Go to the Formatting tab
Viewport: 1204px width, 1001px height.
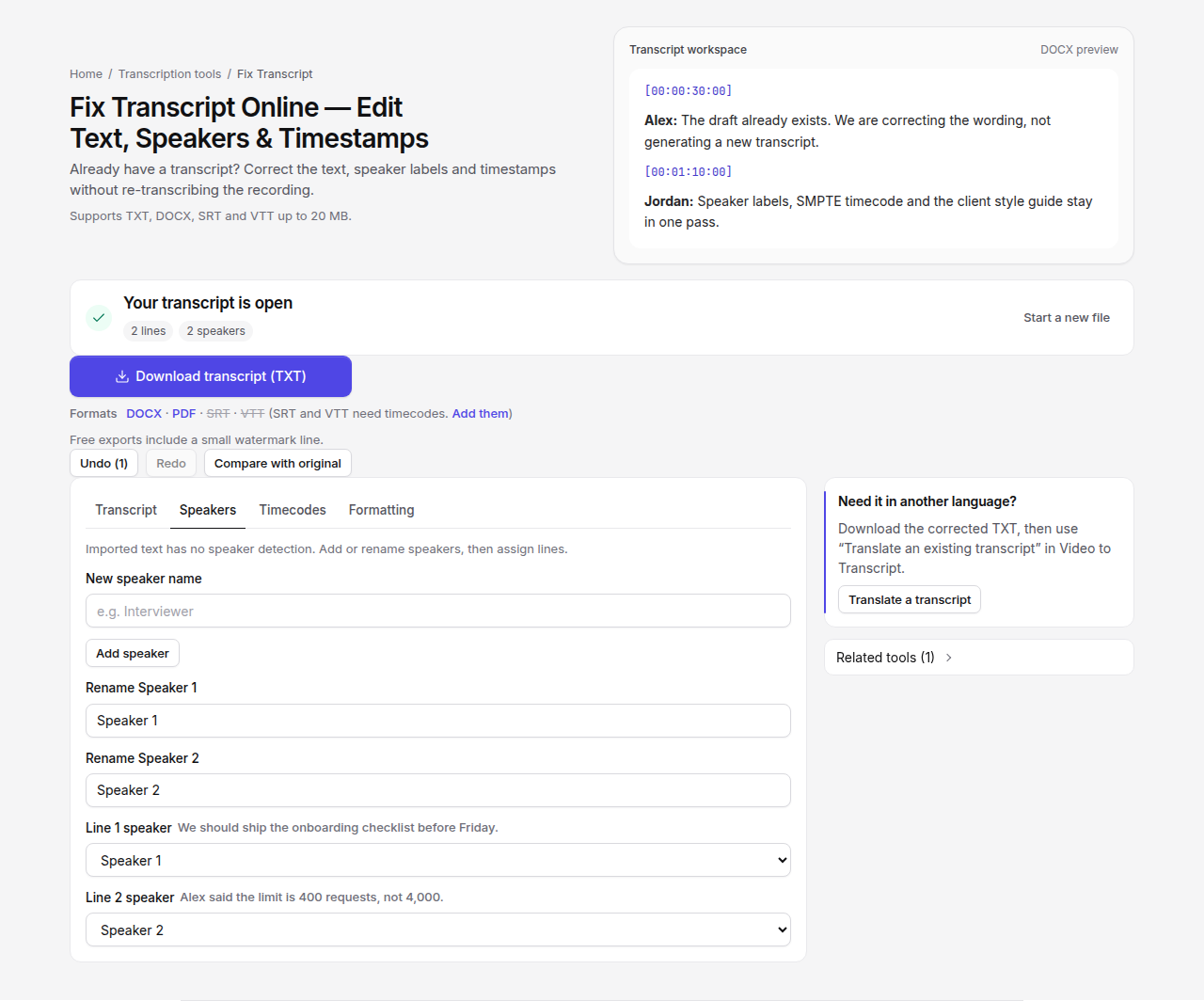[381, 510]
